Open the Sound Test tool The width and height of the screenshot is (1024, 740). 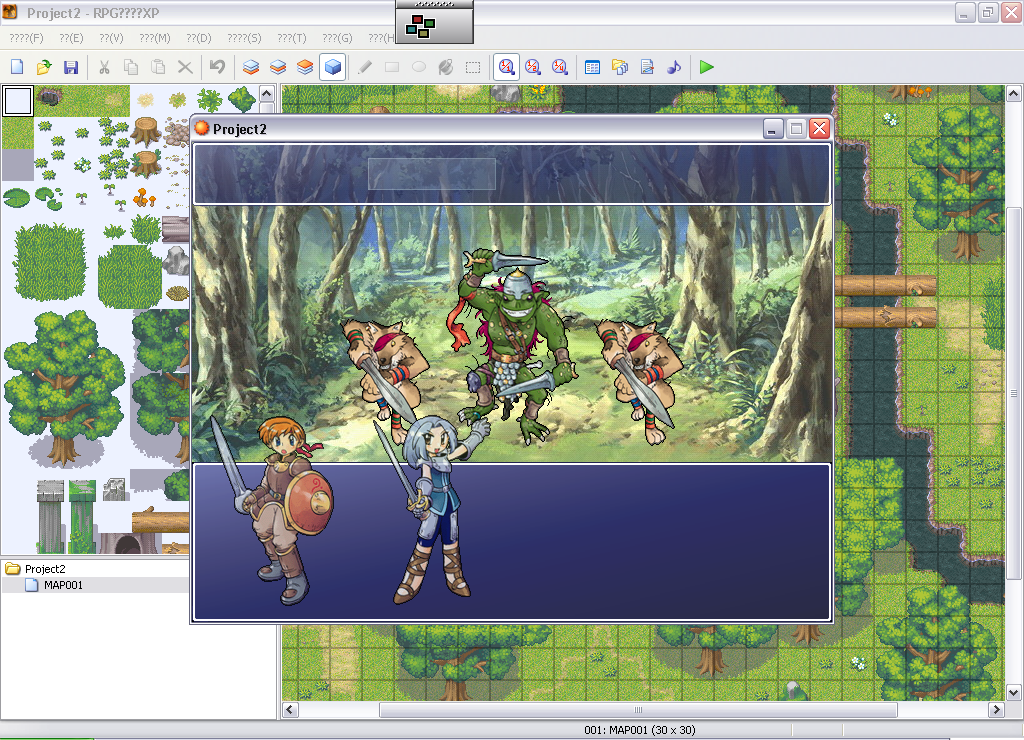(x=673, y=67)
